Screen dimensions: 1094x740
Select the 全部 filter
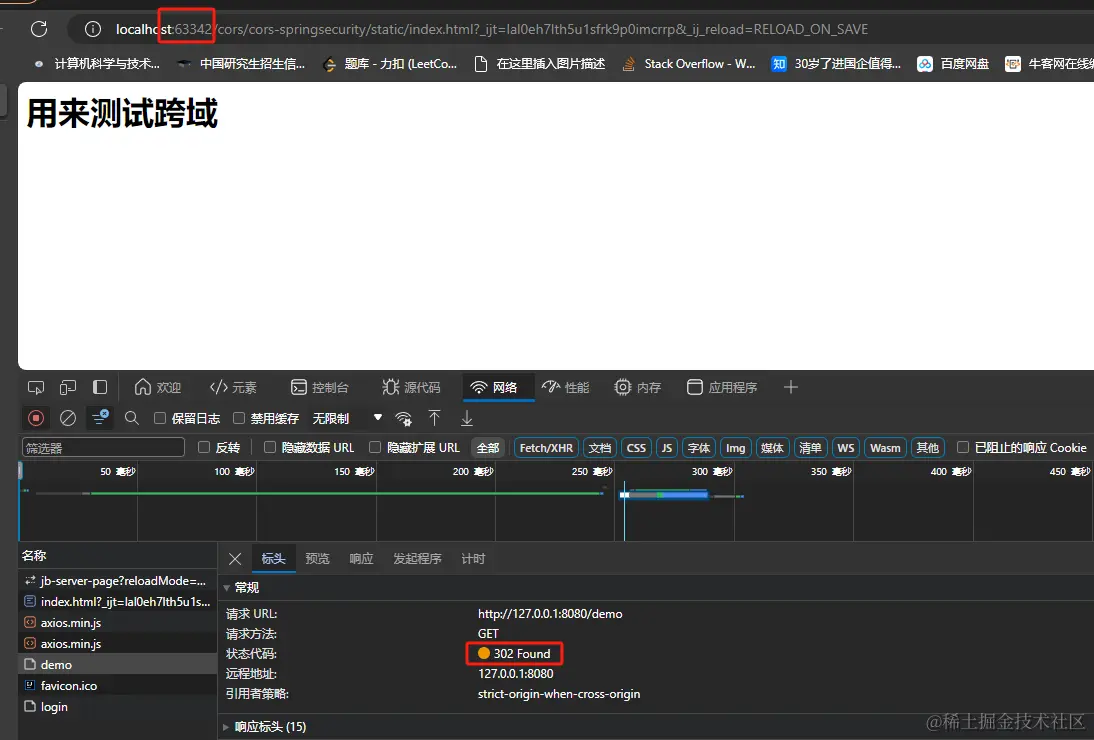coord(487,448)
